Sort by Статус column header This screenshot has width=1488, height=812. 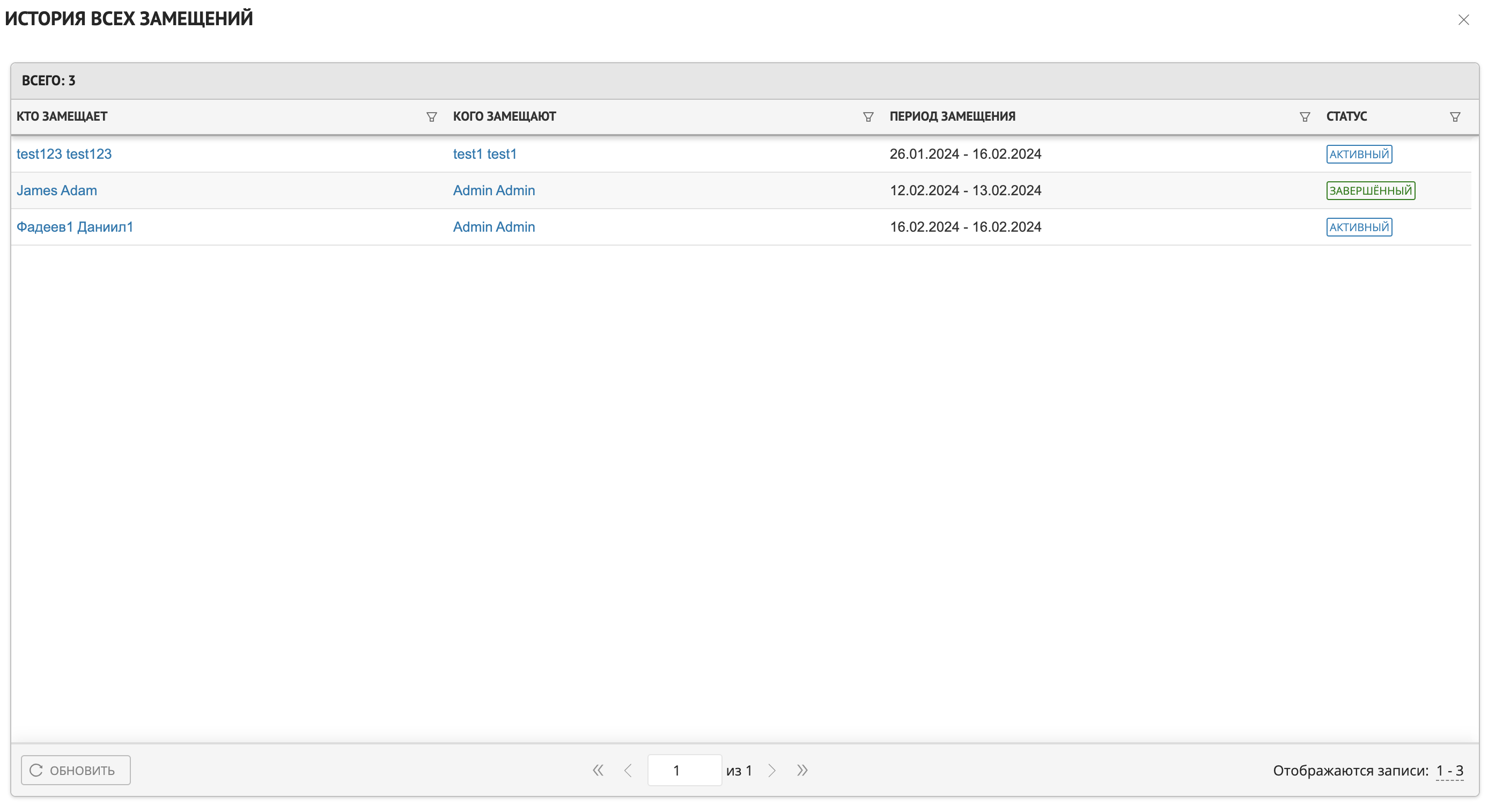coord(1346,116)
